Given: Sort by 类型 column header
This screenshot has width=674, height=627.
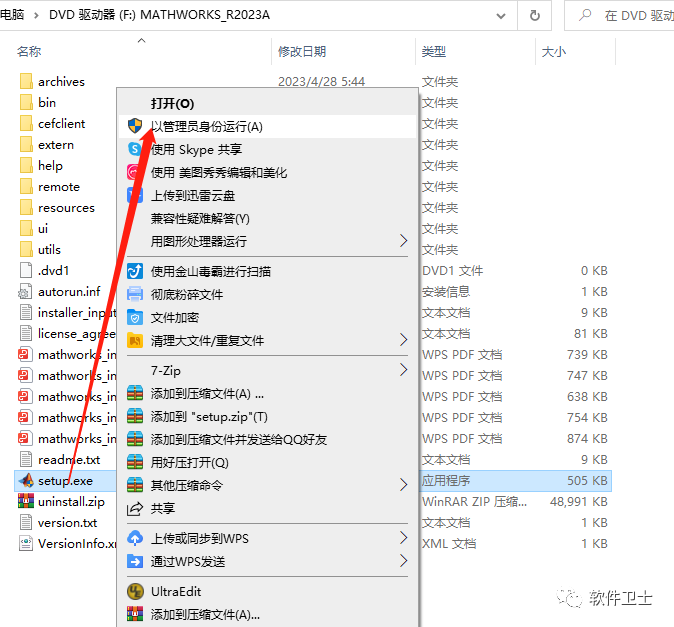Looking at the screenshot, I should [433, 52].
